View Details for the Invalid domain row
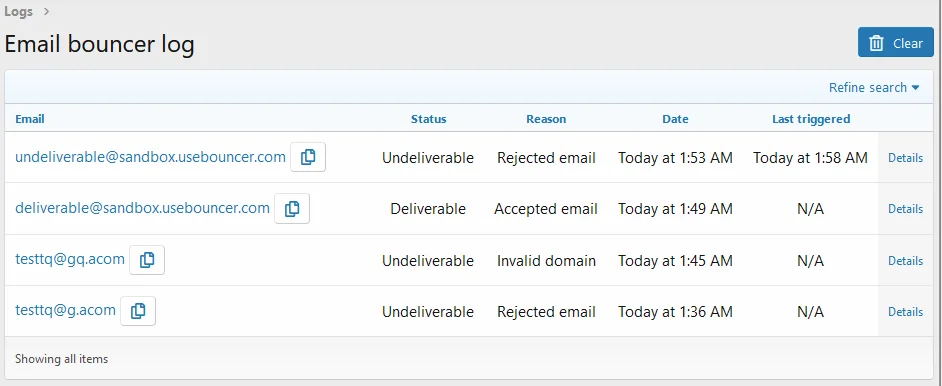 [905, 261]
